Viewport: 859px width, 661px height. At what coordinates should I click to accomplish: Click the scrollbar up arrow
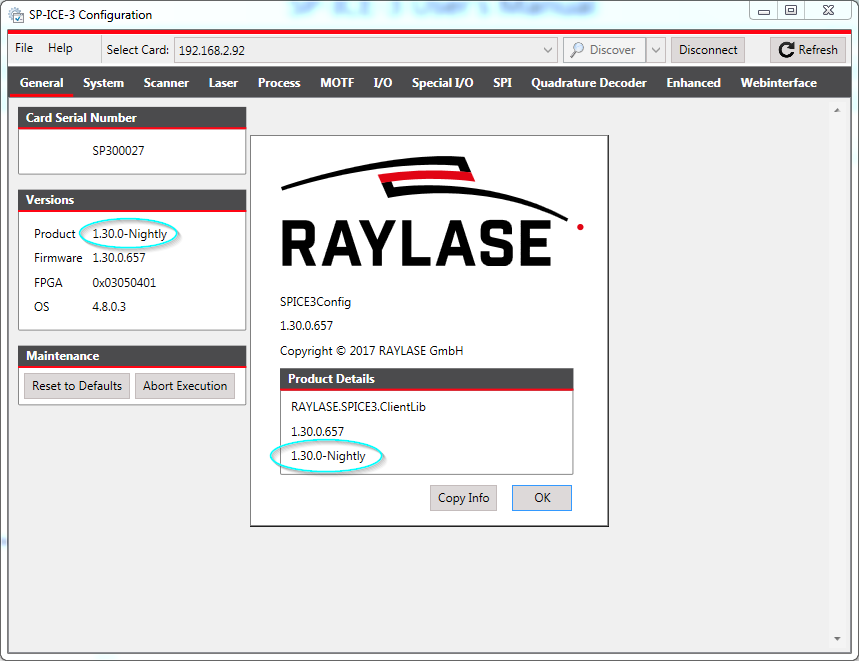(x=837, y=110)
